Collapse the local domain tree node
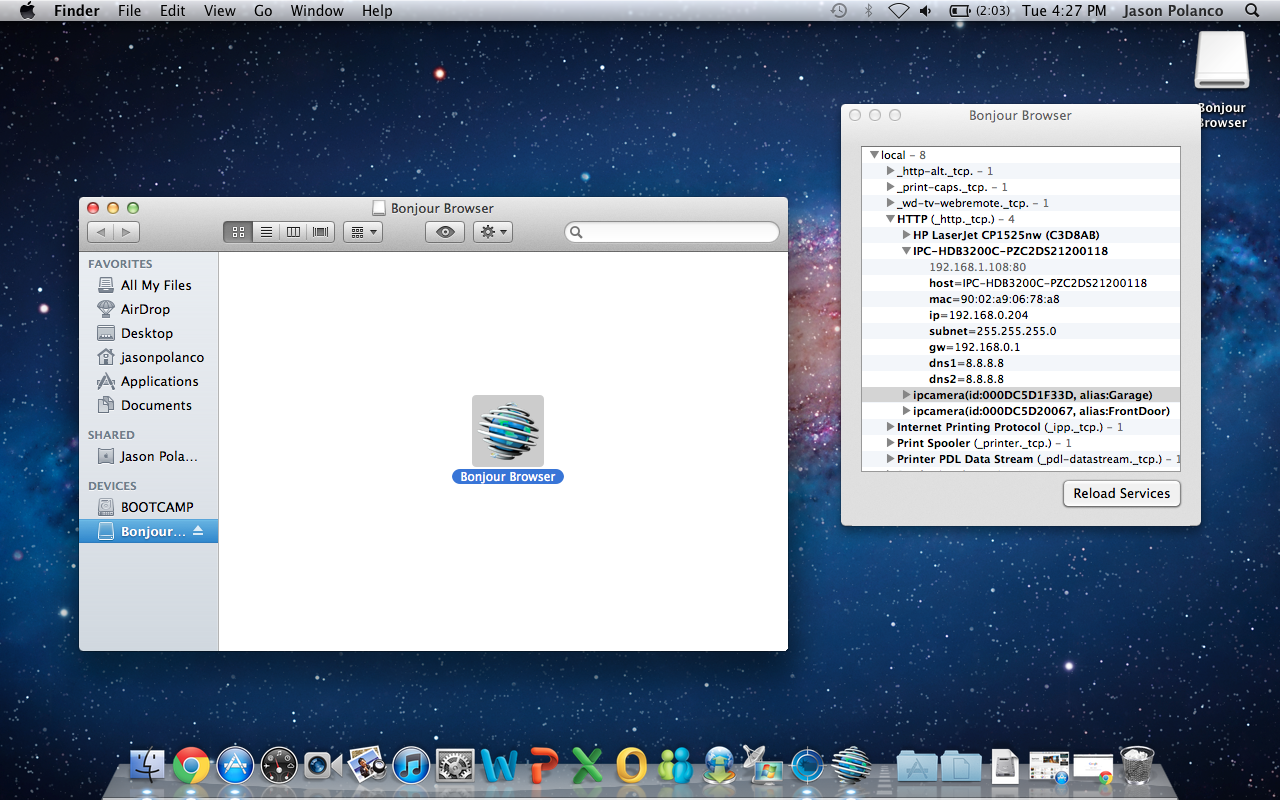 pyautogui.click(x=874, y=155)
